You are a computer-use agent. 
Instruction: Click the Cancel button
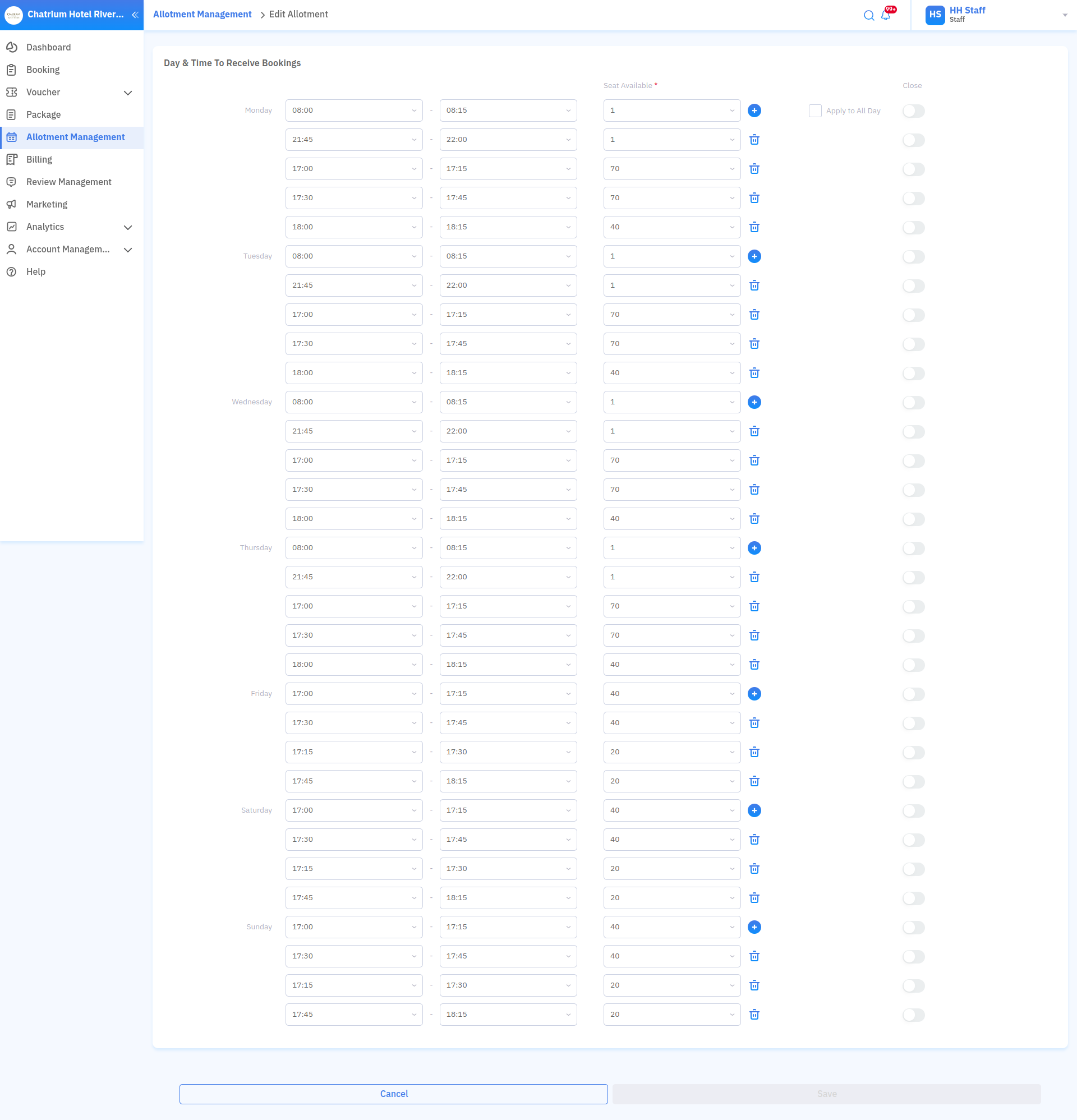click(393, 1094)
